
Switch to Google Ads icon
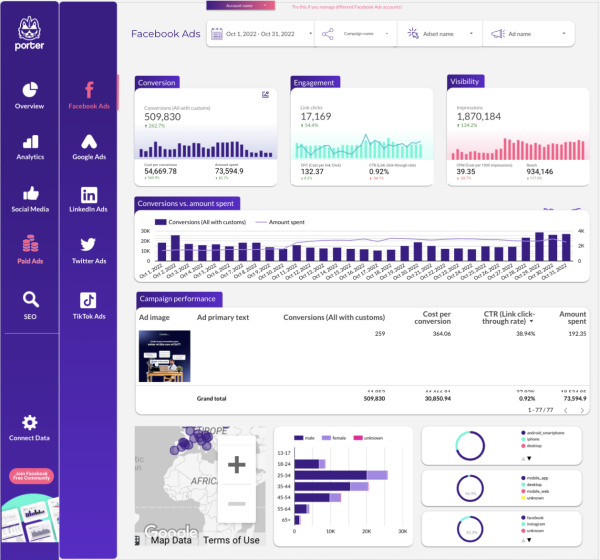tap(89, 142)
